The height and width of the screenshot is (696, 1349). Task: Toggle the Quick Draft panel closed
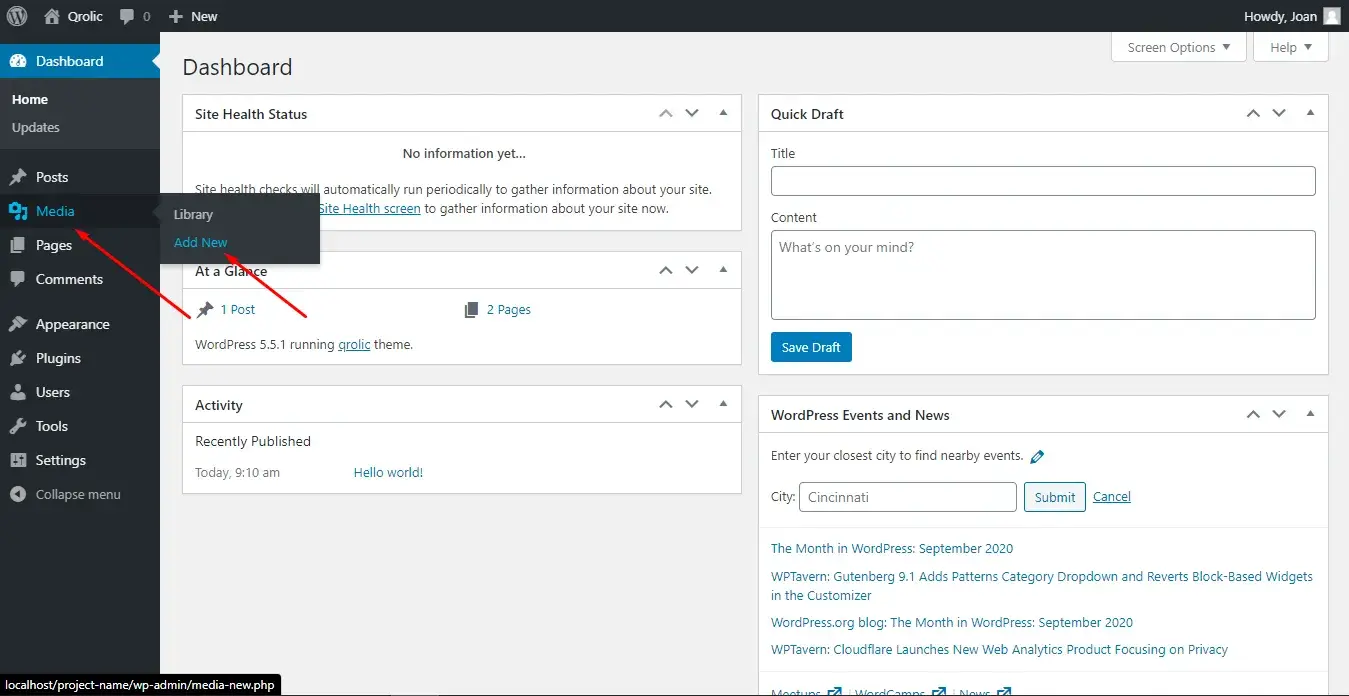(x=1310, y=114)
